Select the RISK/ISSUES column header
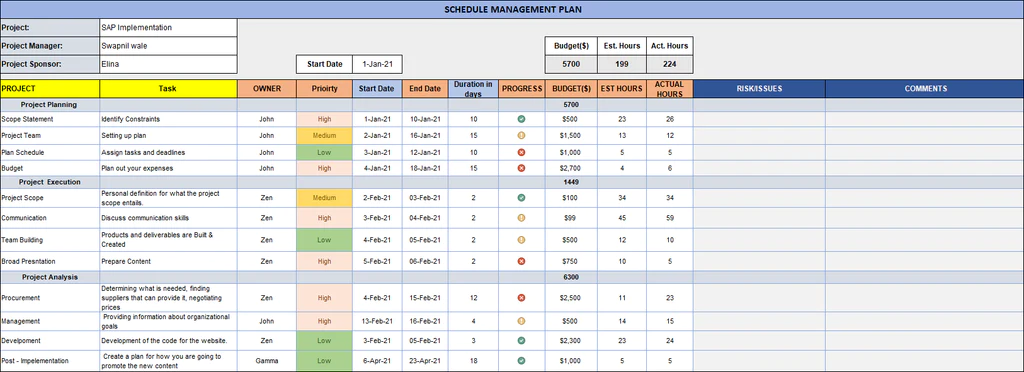The image size is (1024, 372). (x=759, y=89)
